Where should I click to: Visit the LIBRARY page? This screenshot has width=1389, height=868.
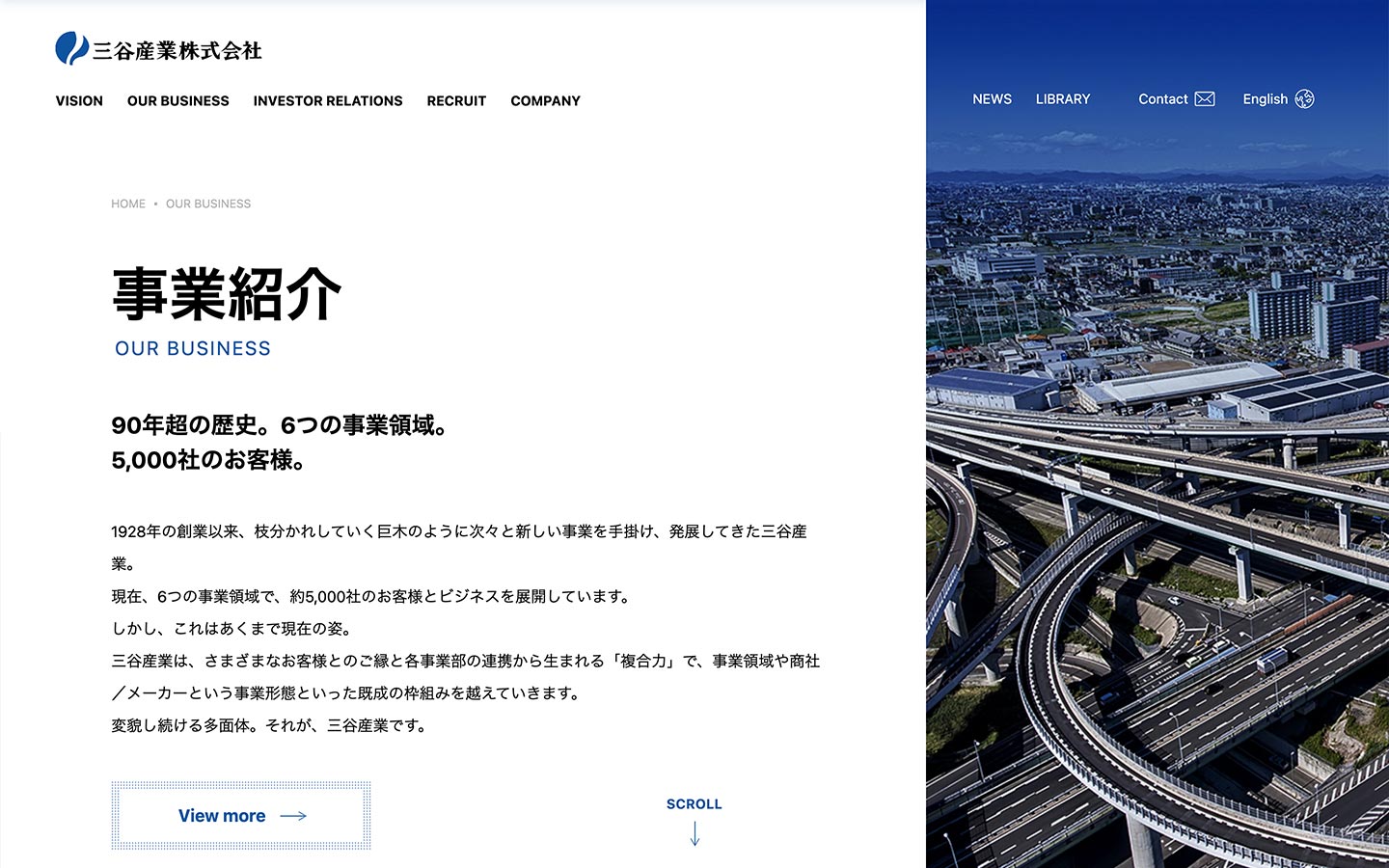tap(1063, 99)
